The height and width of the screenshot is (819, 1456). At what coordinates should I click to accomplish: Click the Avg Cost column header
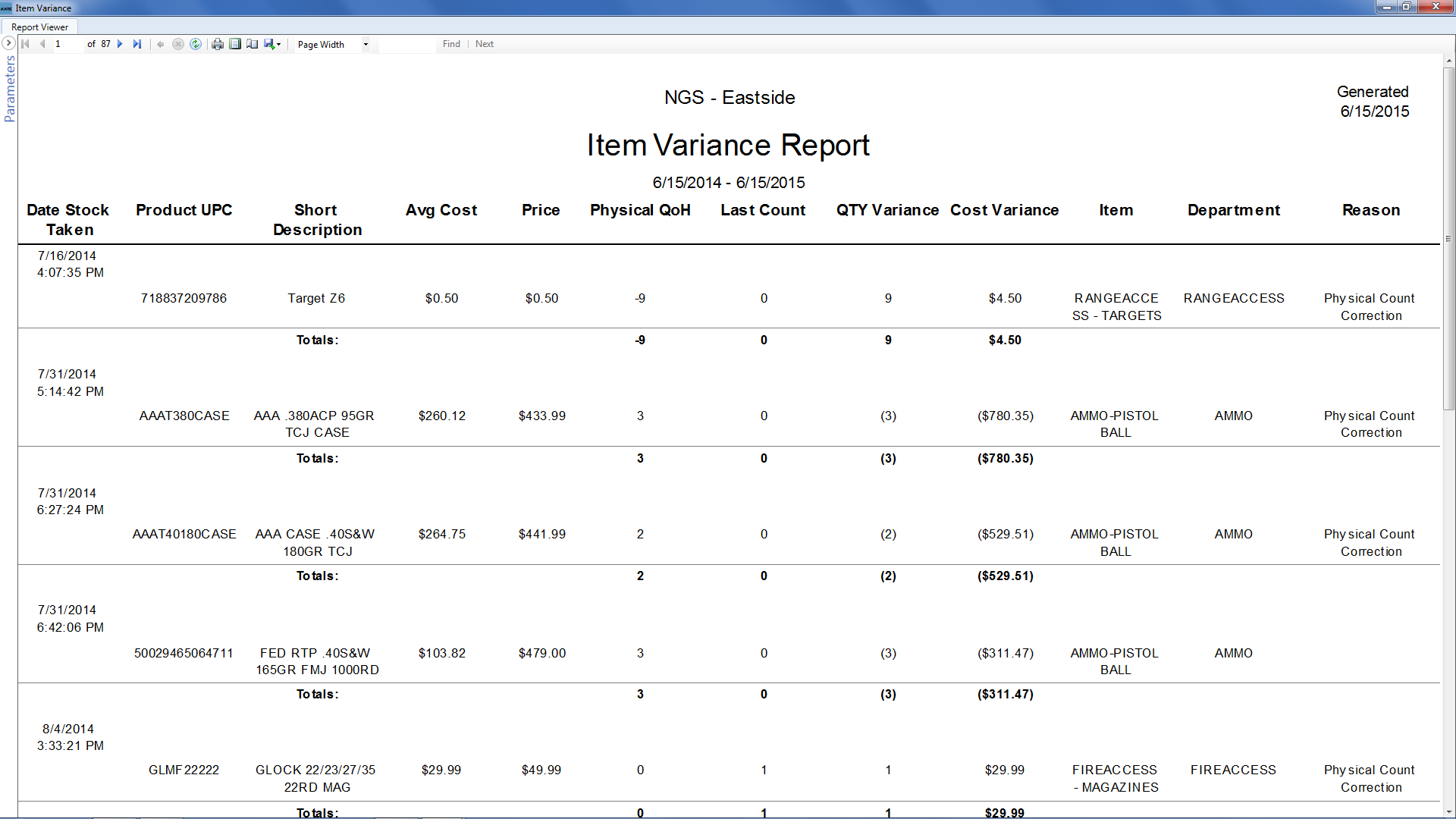pos(441,210)
